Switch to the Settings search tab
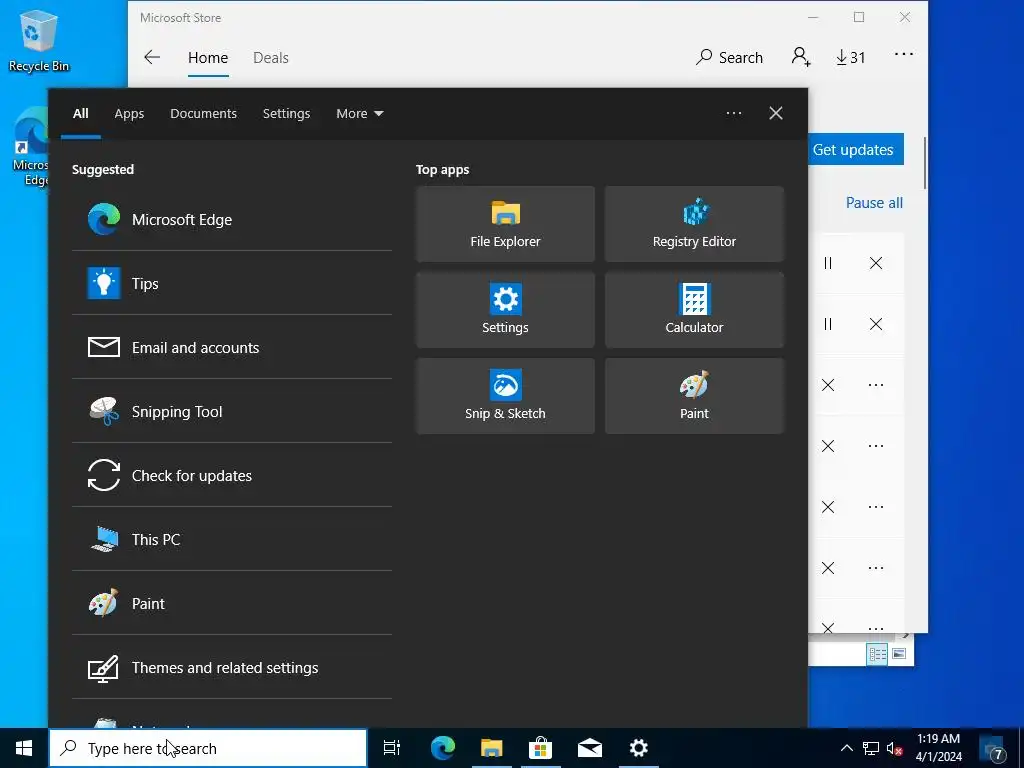 pyautogui.click(x=287, y=114)
